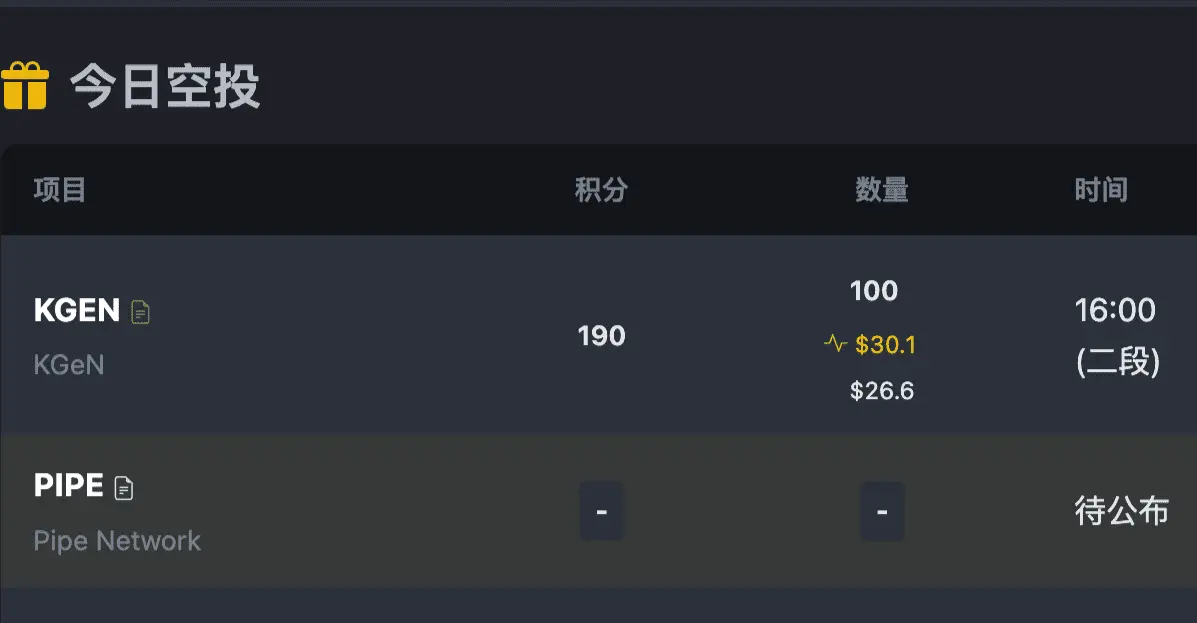Select the 16:00 (二段) time cell
Viewport: 1197px width, 623px height.
click(1117, 336)
